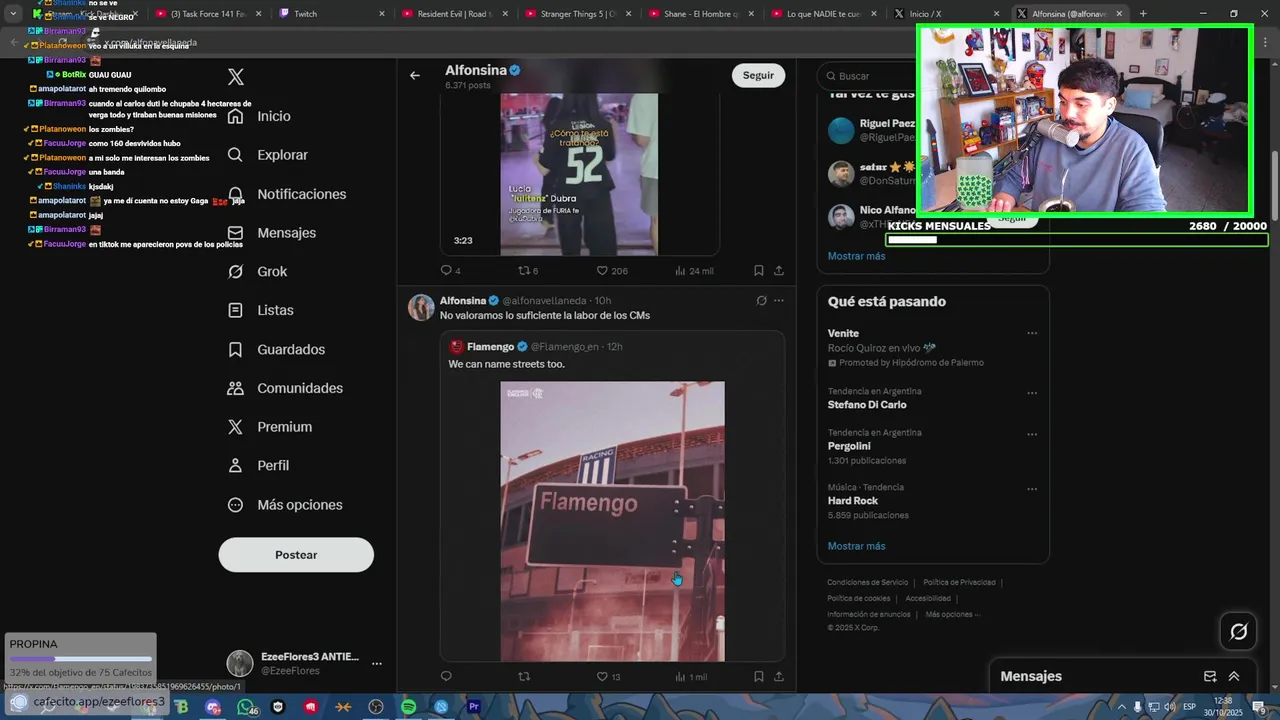Open Grok explain icon on CMs post
The height and width of the screenshot is (720, 1280).
[x=761, y=300]
